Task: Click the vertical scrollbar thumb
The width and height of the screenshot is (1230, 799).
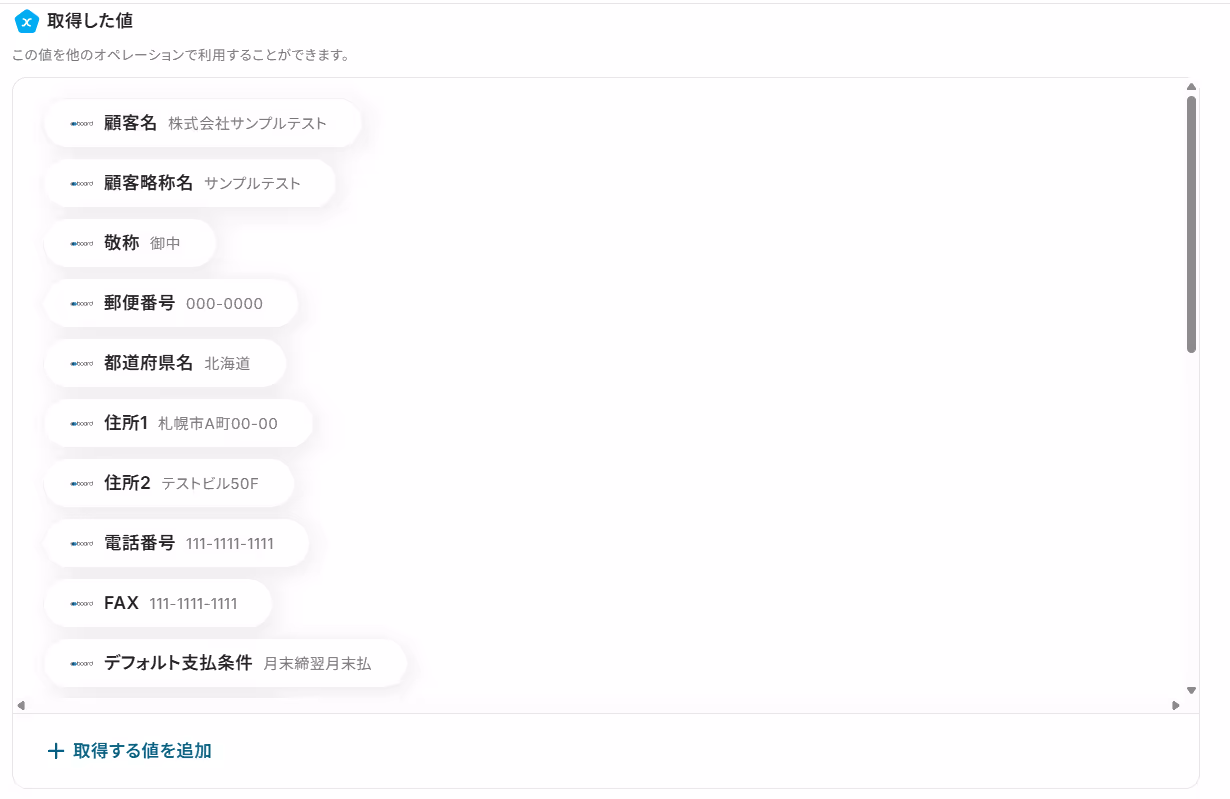Action: [1191, 224]
